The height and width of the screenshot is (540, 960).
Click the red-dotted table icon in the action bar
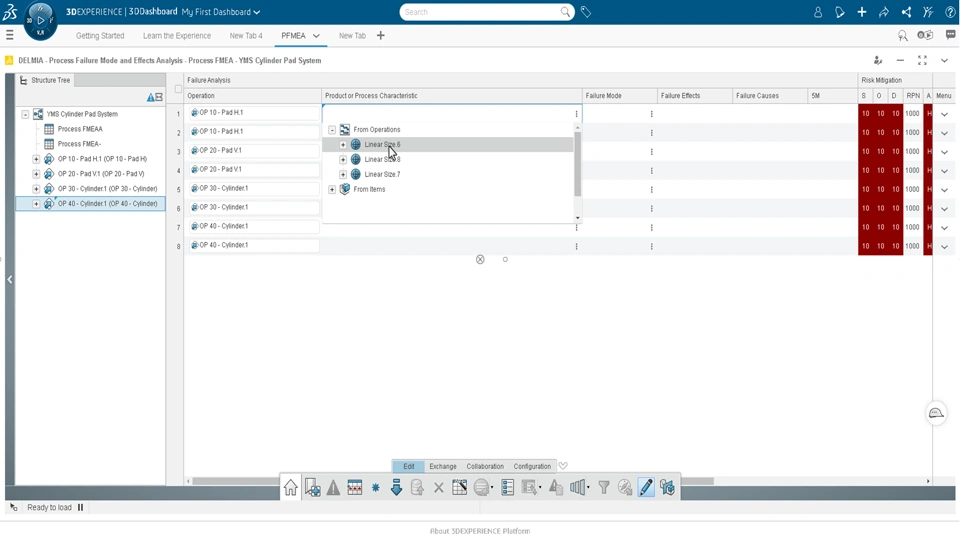point(354,487)
